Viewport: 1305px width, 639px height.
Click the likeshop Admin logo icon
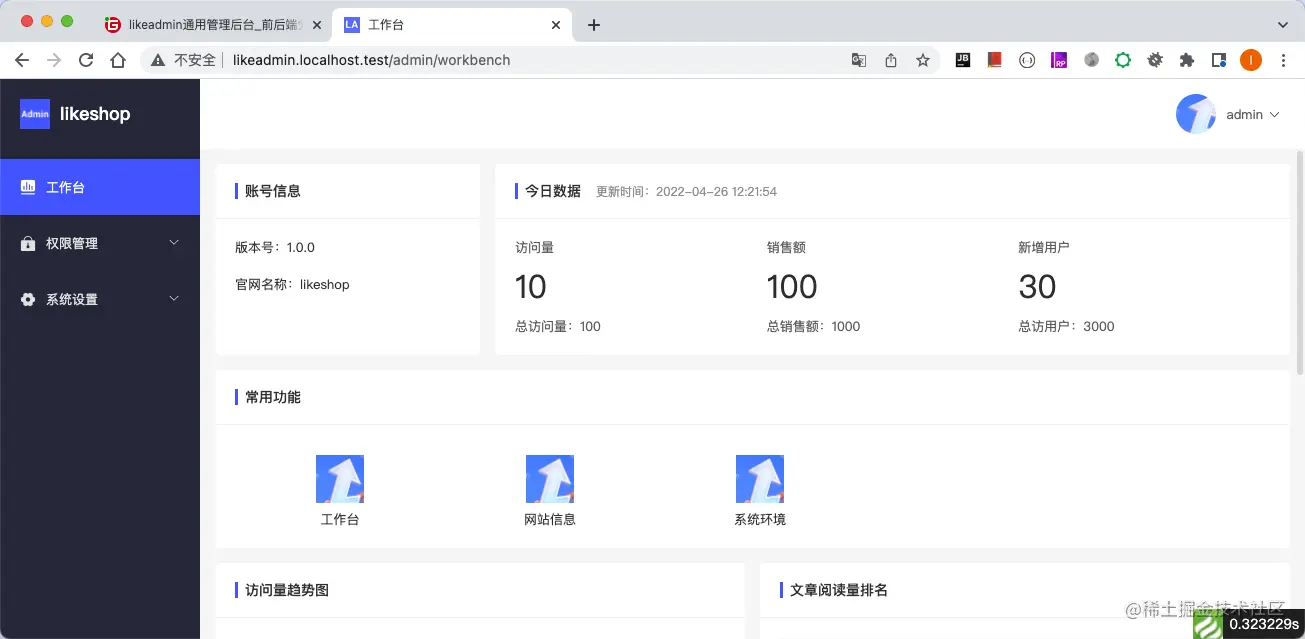point(34,114)
